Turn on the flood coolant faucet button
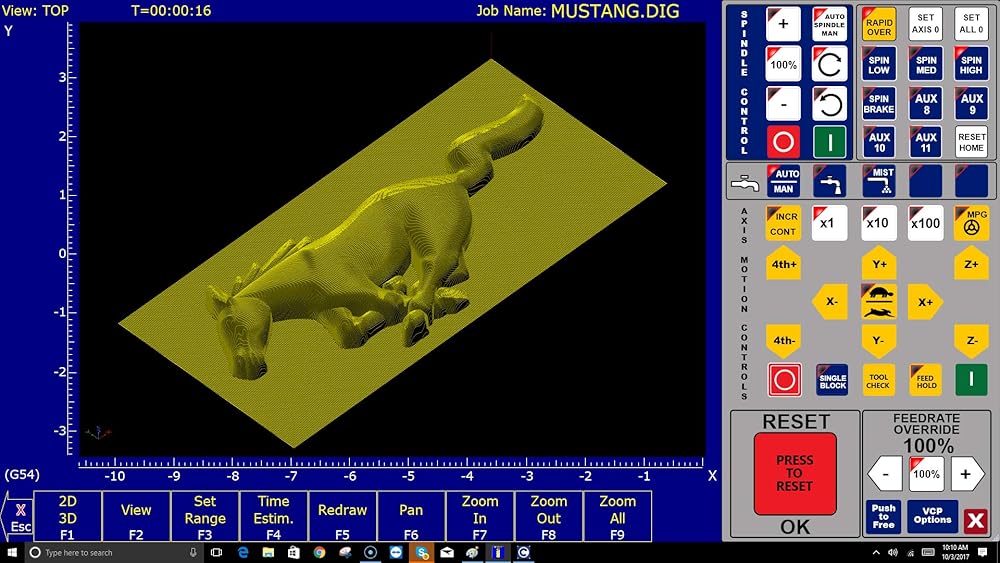 (830, 181)
